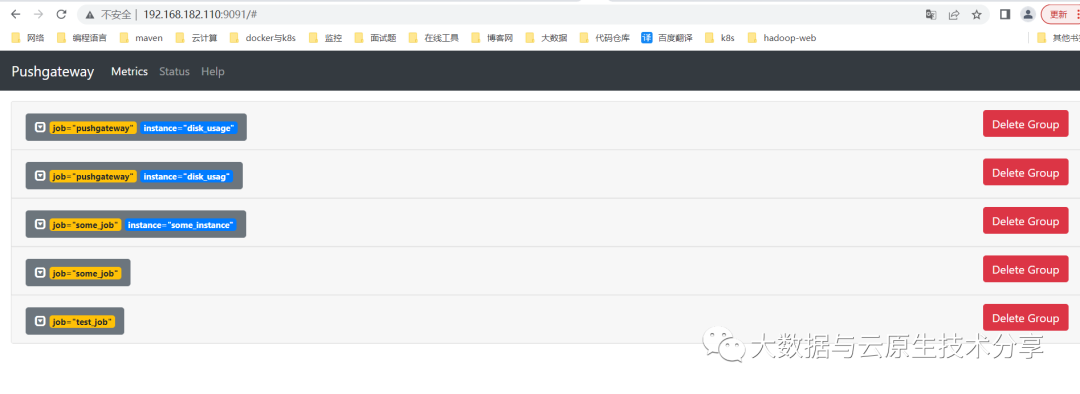This screenshot has height=394, width=1080.
Task: Select the Metrics nav item
Action: pos(129,72)
